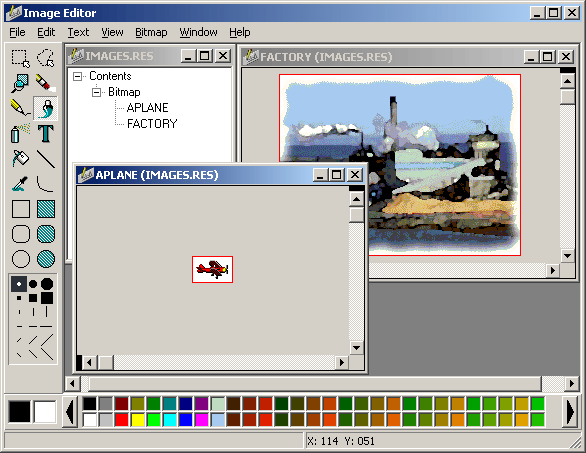
Task: Select APLANE in the resource tree
Action: [x=148, y=108]
